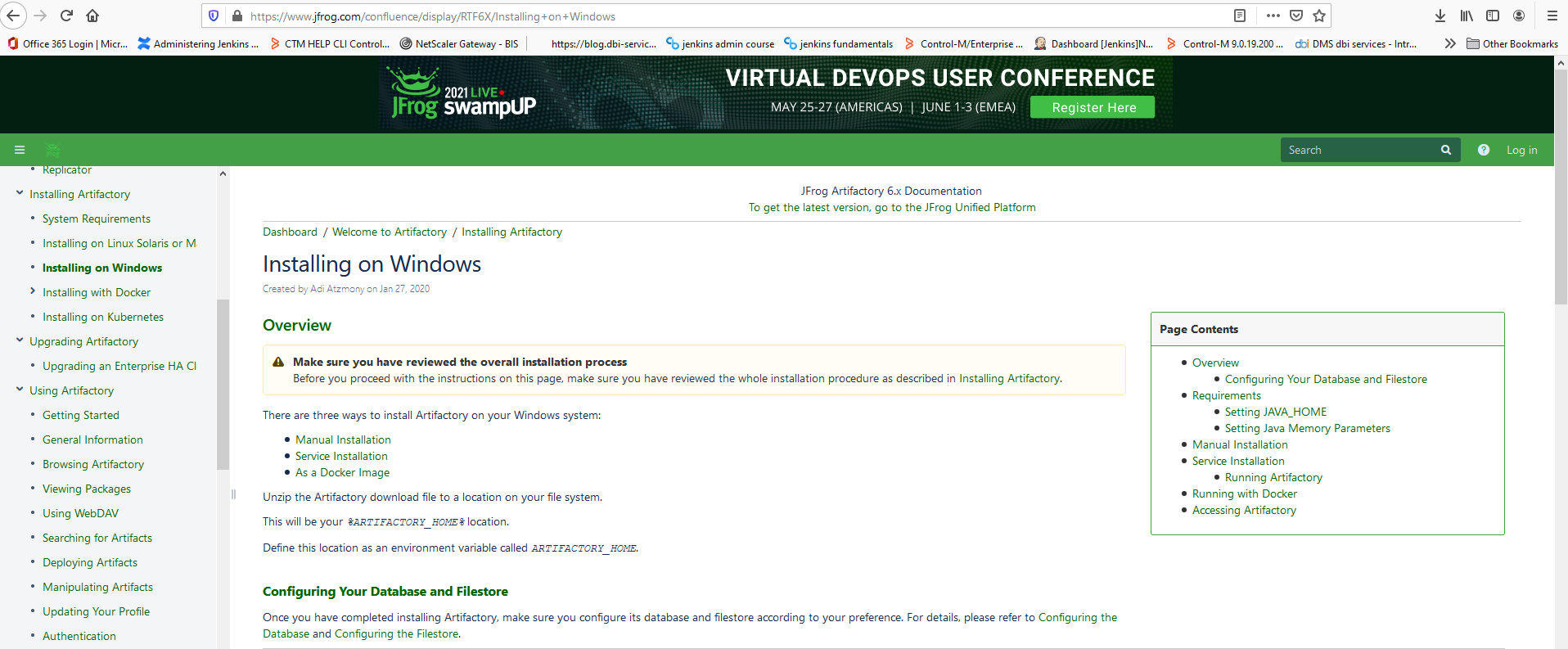Open the page actions three-dot menu
Screen dimensions: 1568x649
click(x=1273, y=16)
